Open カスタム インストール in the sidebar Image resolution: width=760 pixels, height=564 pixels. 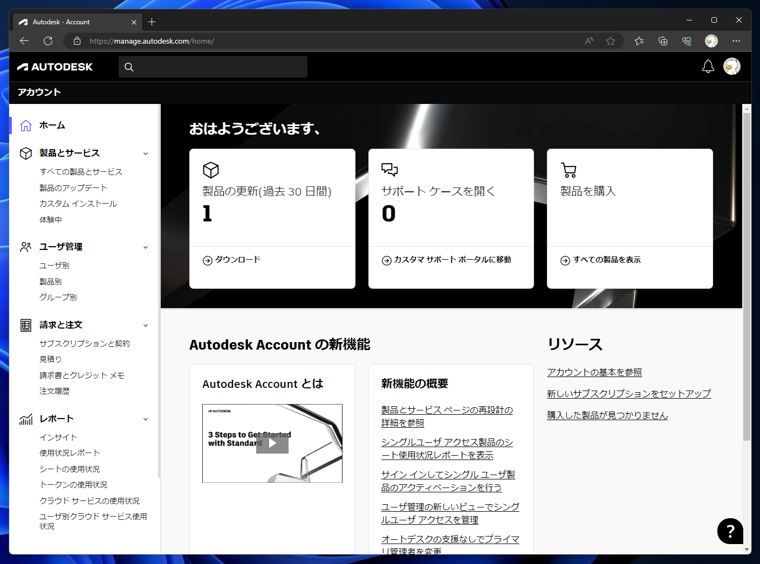point(78,204)
